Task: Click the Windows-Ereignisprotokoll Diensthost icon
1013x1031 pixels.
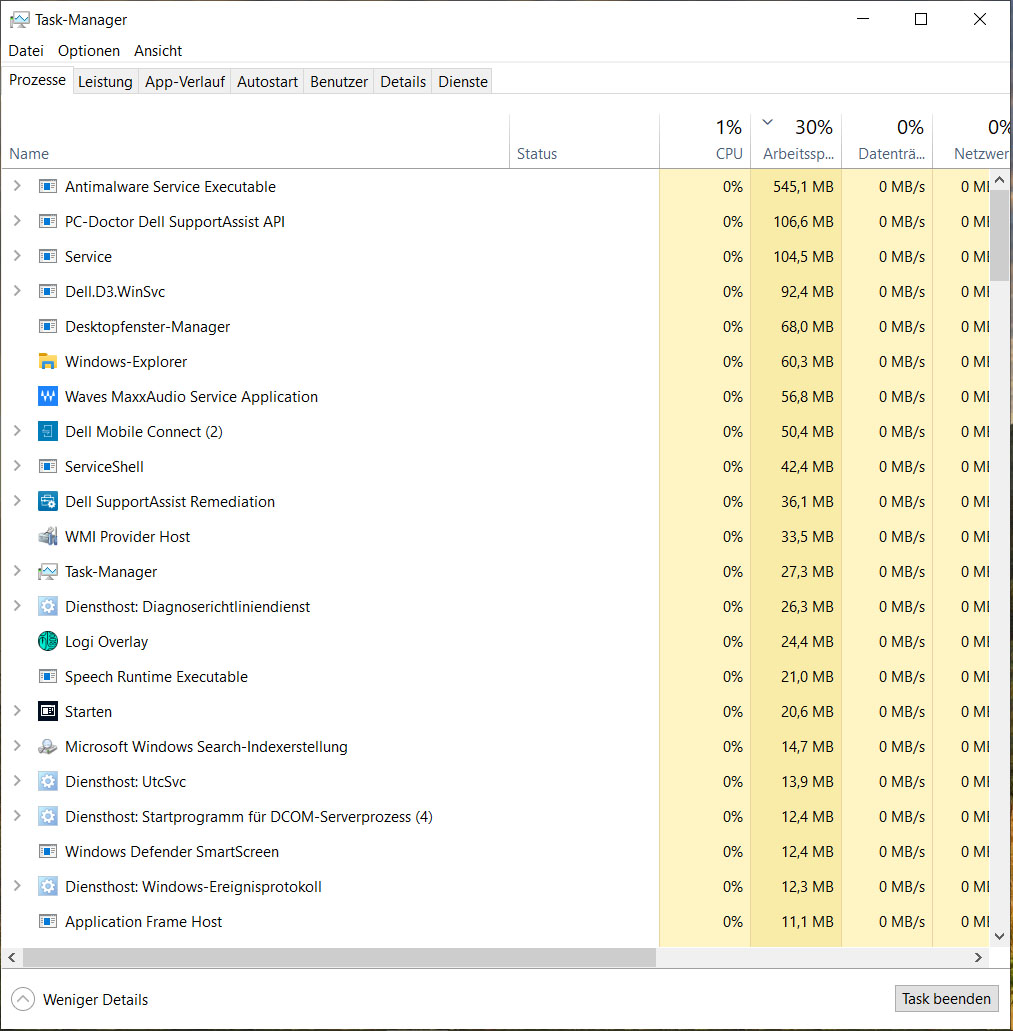Action: (47, 886)
